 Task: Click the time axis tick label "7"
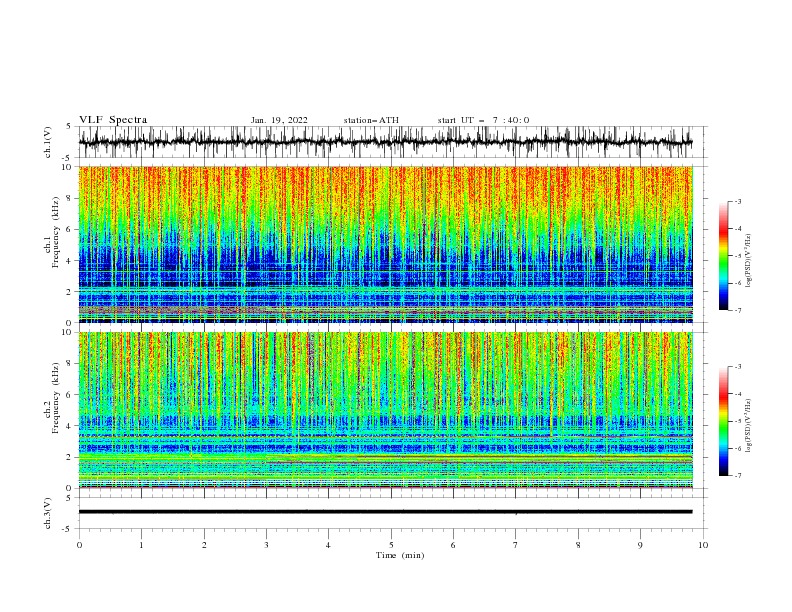pyautogui.click(x=516, y=545)
